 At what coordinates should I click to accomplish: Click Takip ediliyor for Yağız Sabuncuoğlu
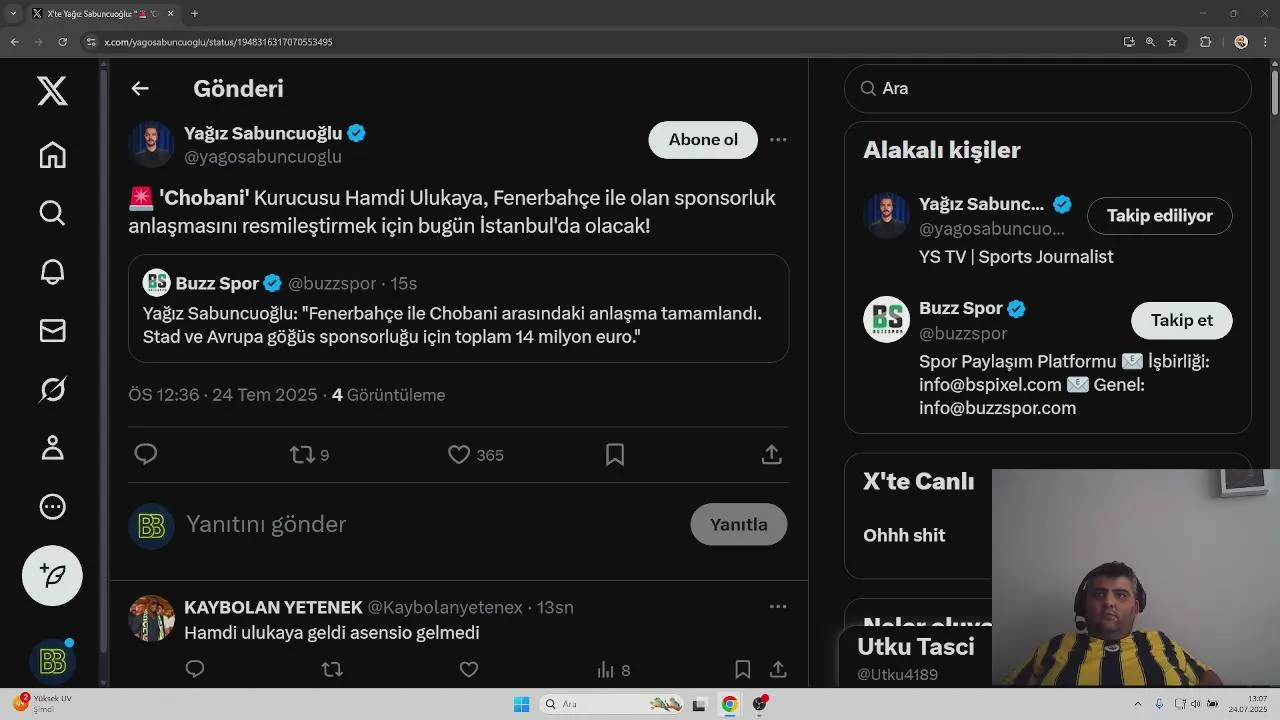(x=1159, y=216)
